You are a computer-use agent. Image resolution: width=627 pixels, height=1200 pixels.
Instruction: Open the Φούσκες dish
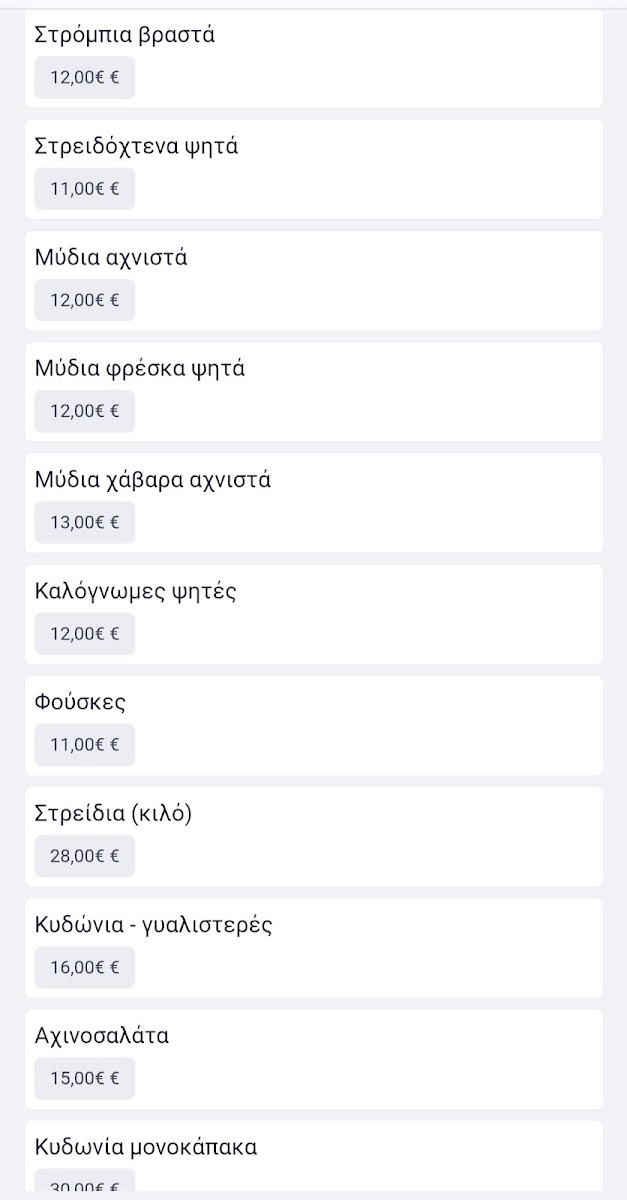coord(80,702)
